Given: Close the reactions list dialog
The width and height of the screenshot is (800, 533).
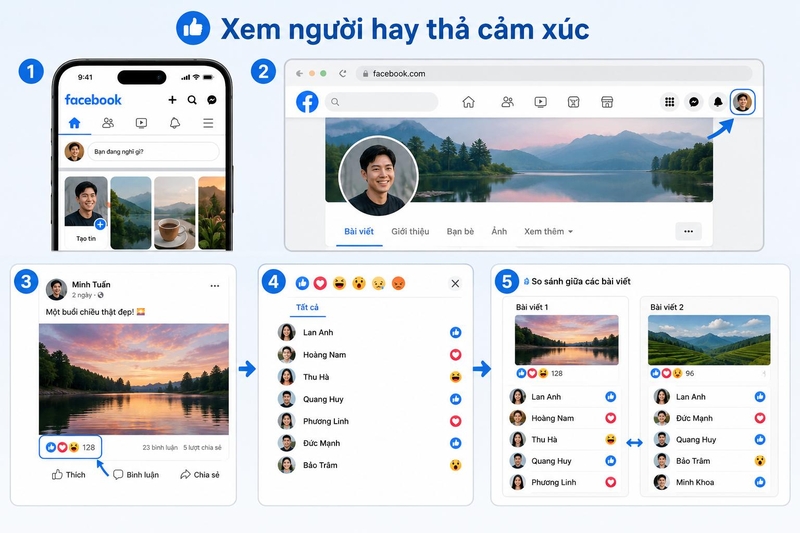Looking at the screenshot, I should 455,283.
